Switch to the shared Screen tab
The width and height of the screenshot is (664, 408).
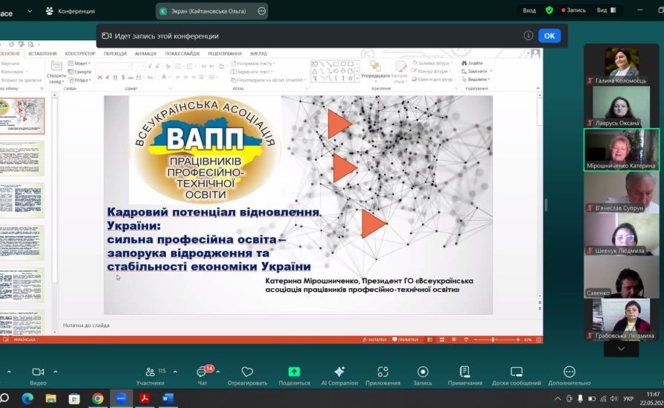(x=212, y=11)
